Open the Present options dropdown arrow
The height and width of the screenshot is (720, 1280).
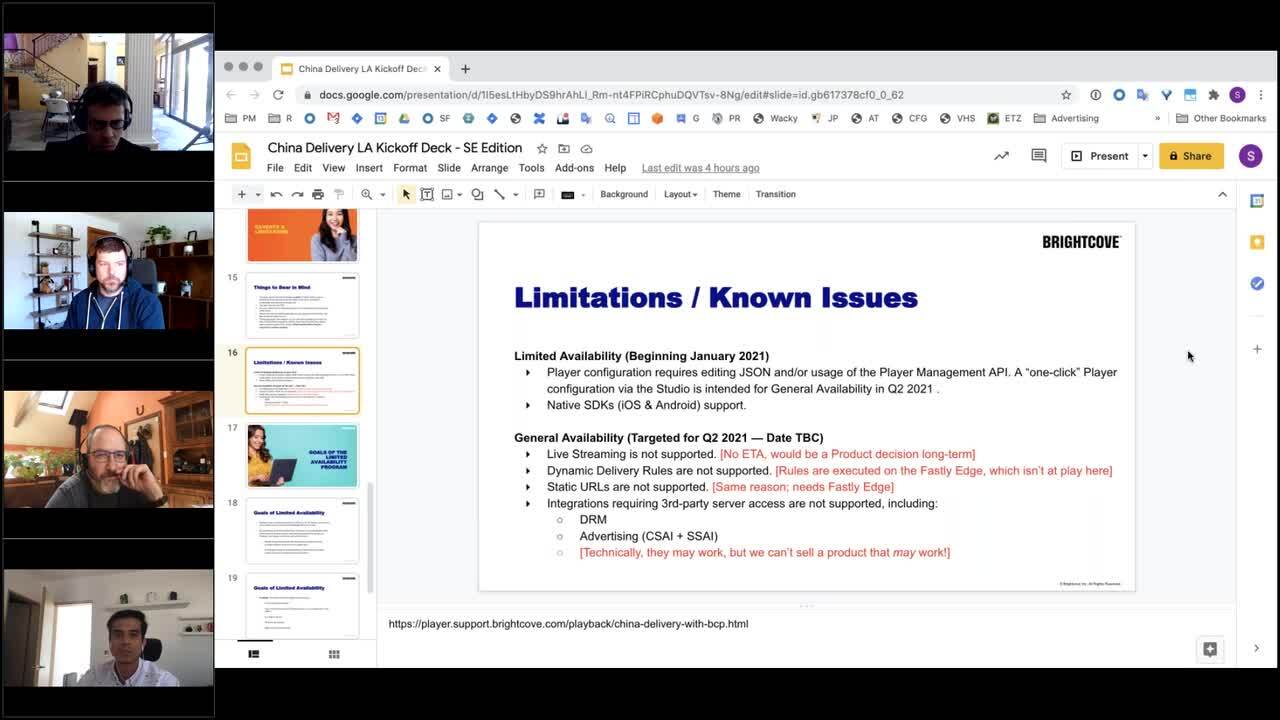(x=1145, y=156)
